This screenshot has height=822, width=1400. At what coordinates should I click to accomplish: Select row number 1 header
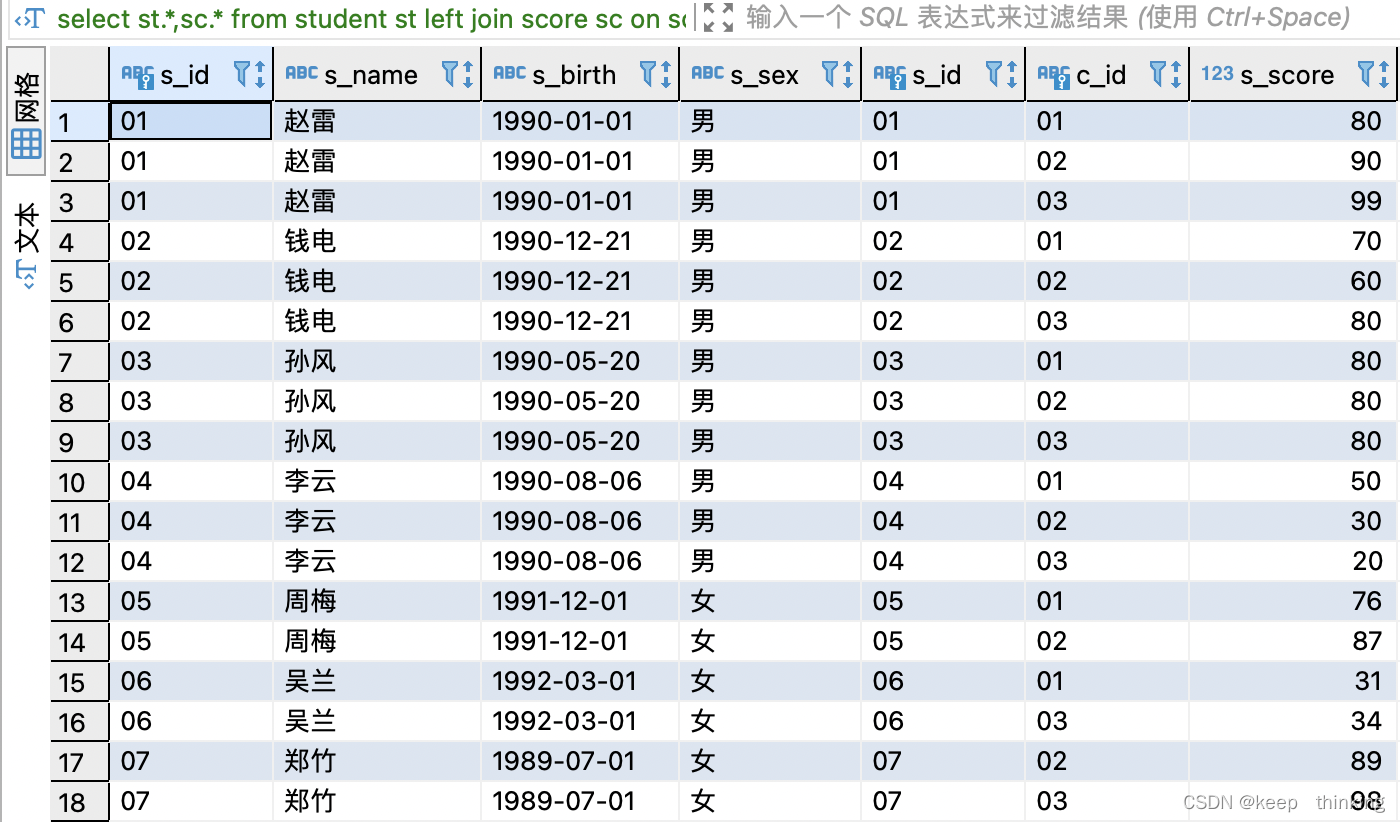[80, 122]
